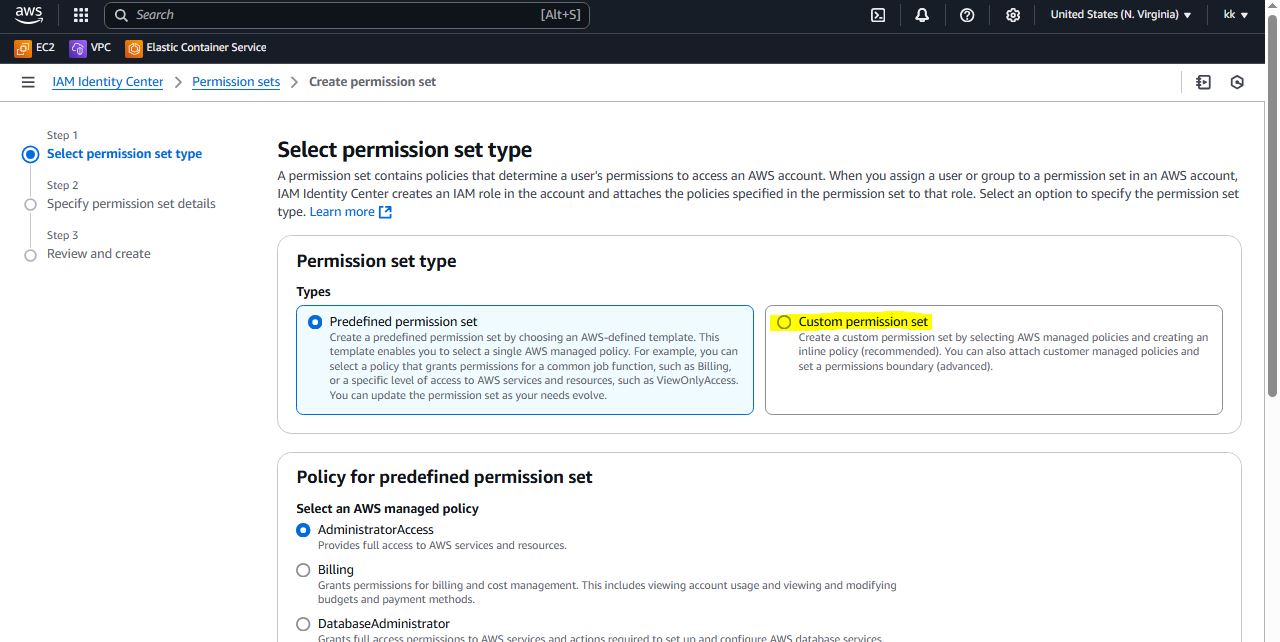Screen dimensions: 1280x642
Task: Open the kk account dropdown menu
Action: (1236, 15)
